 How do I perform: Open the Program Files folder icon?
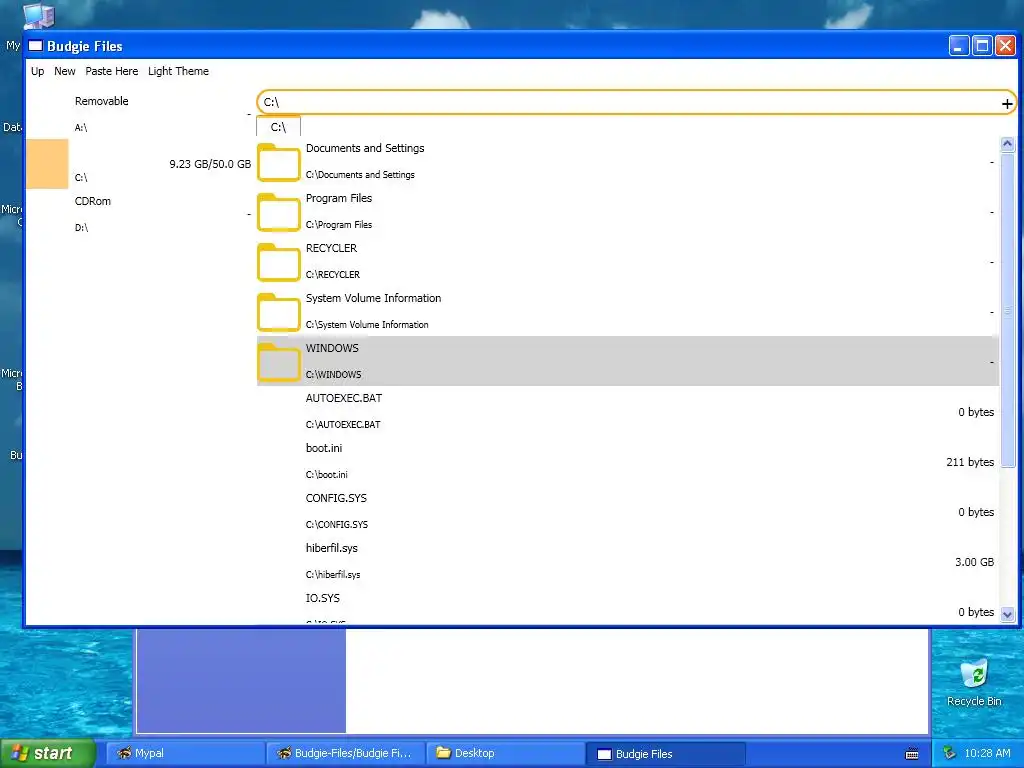click(278, 212)
